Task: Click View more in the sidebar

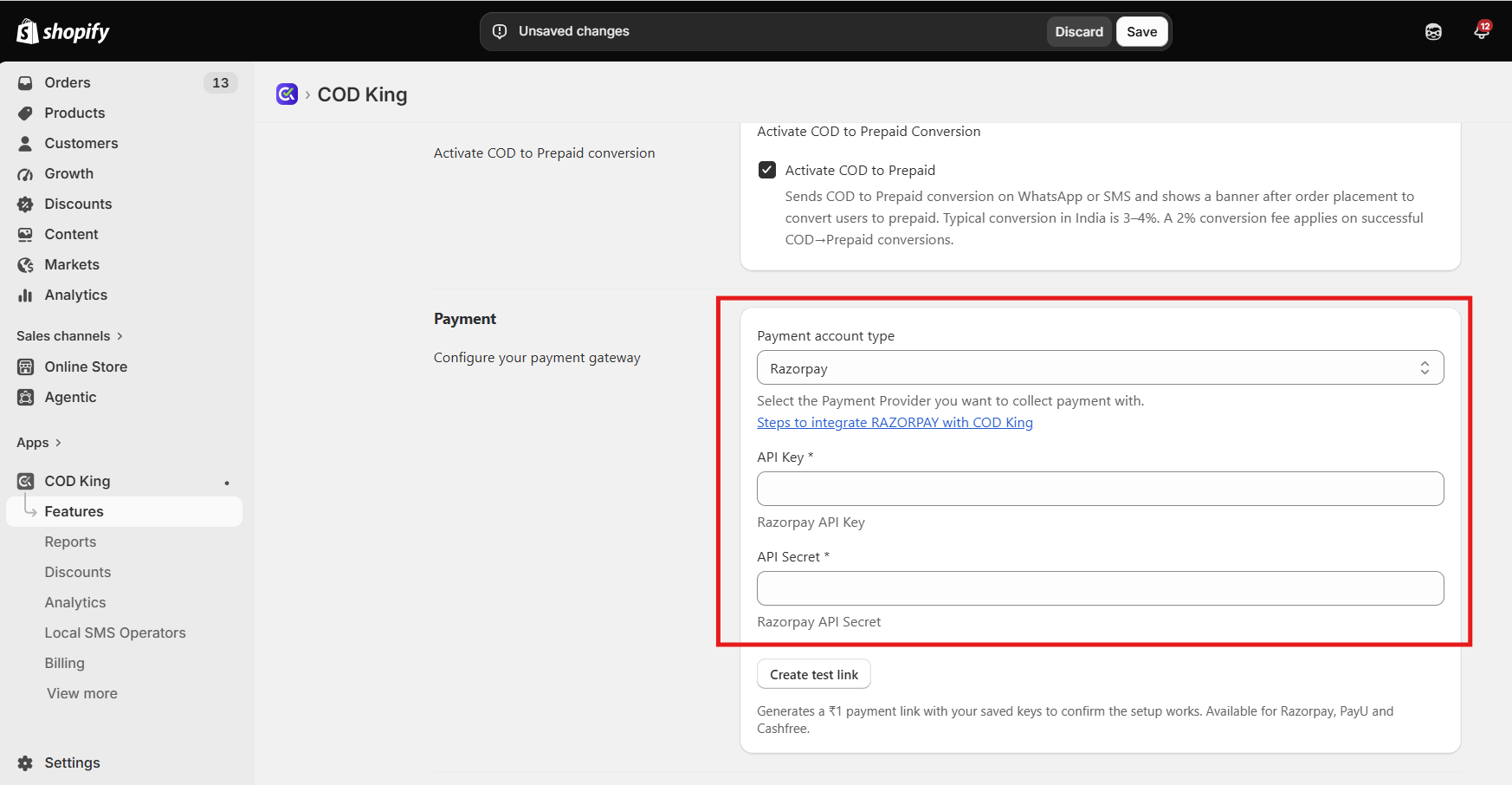Action: [82, 693]
